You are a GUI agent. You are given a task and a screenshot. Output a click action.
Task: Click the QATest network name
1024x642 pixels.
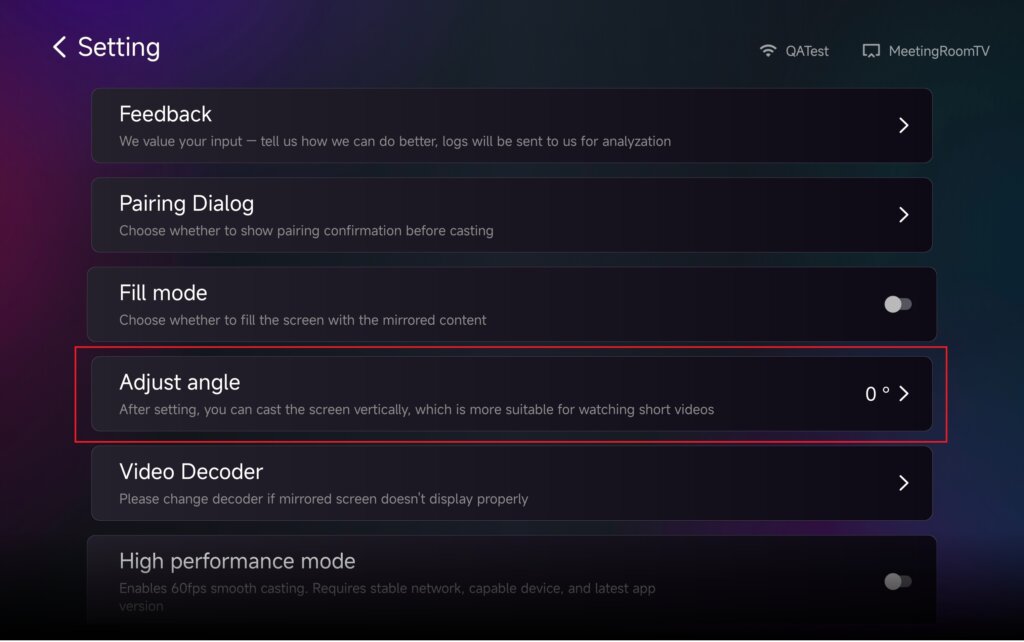pyautogui.click(x=807, y=51)
